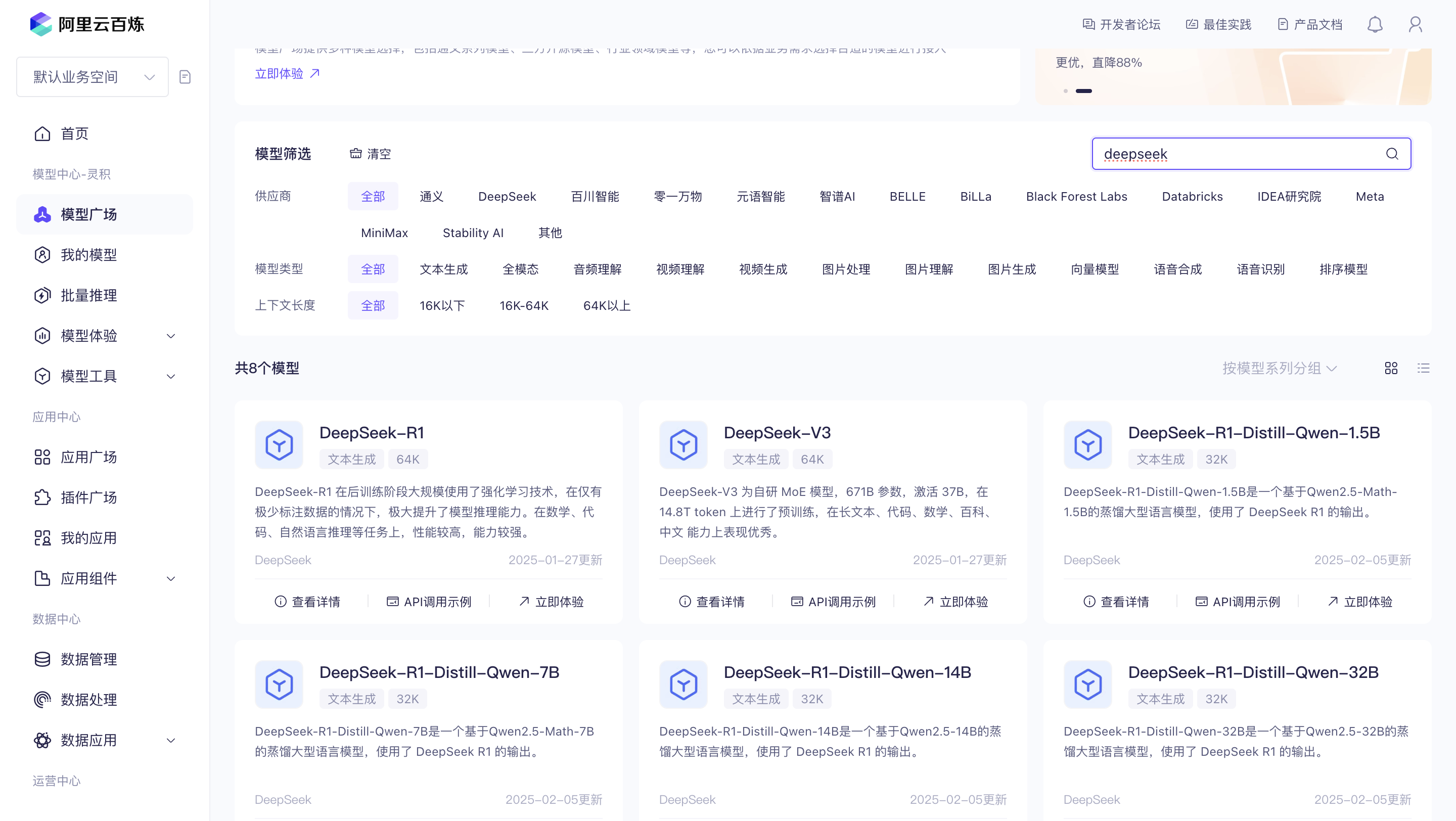Click 立即体验 on the DeepSeek-V3 card
The image size is (1456, 821).
tap(956, 602)
